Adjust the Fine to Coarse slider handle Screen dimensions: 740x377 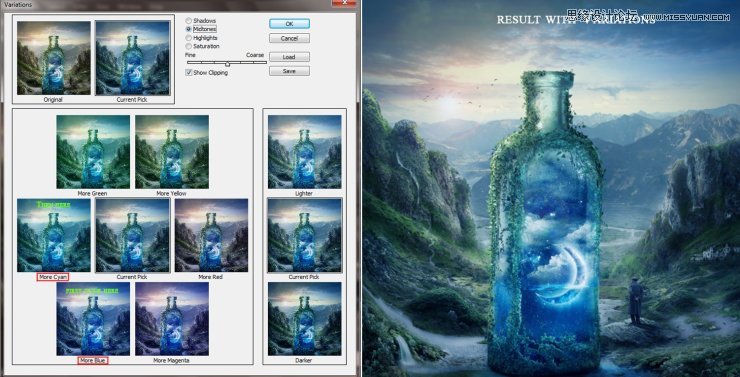227,63
